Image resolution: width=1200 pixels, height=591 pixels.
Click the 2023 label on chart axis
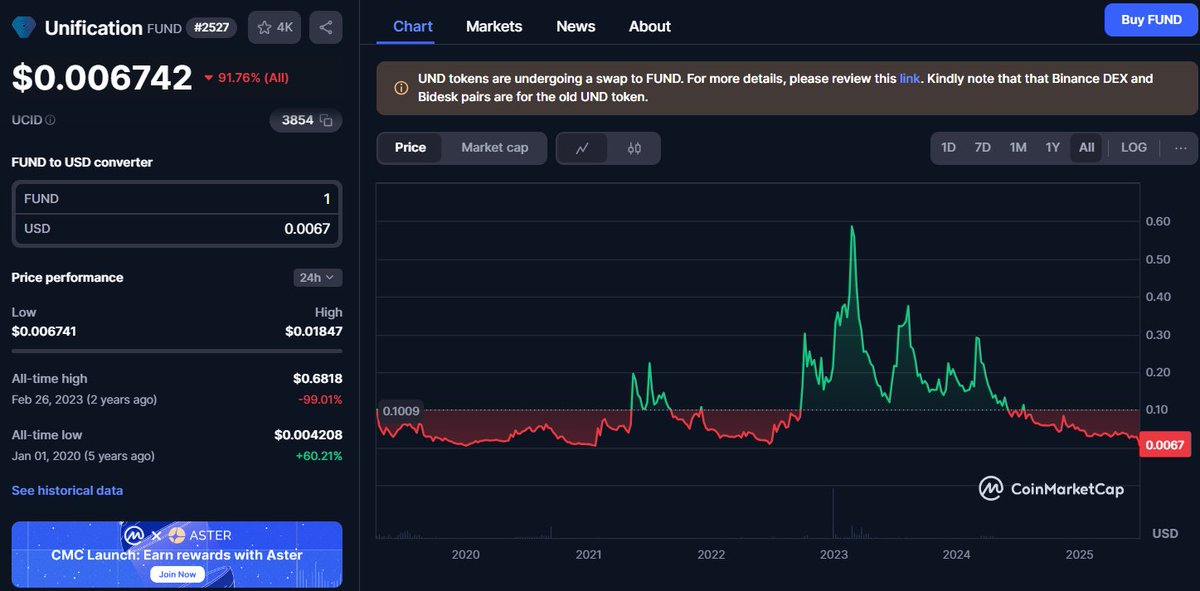[x=834, y=555]
